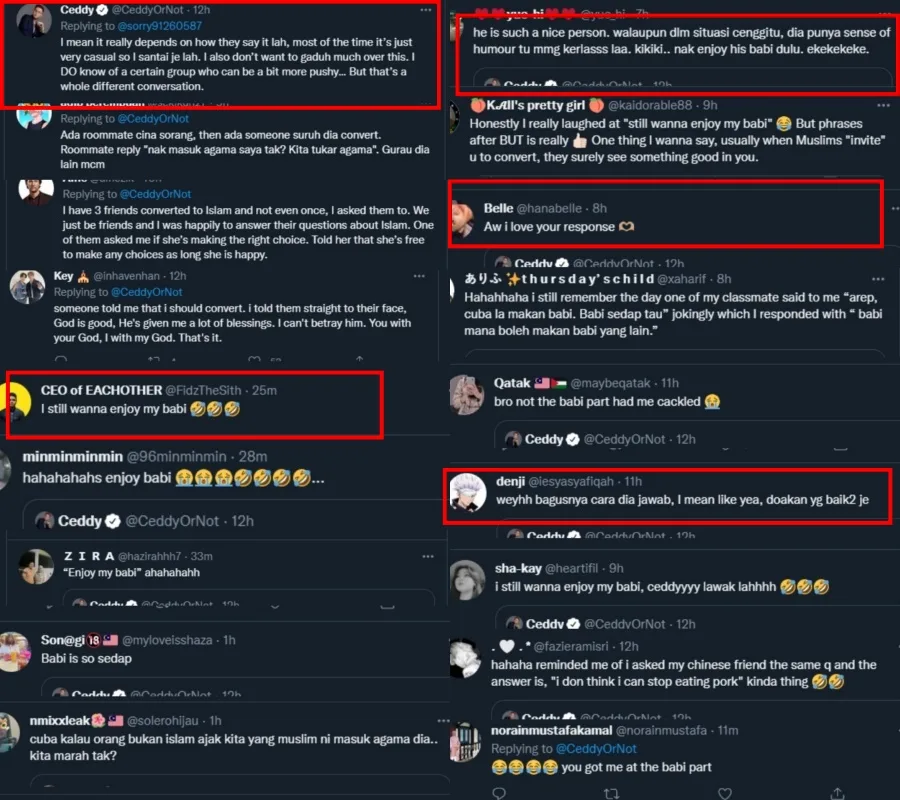Open sha-kay's profile avatar
The width and height of the screenshot is (900, 800).
[x=467, y=580]
